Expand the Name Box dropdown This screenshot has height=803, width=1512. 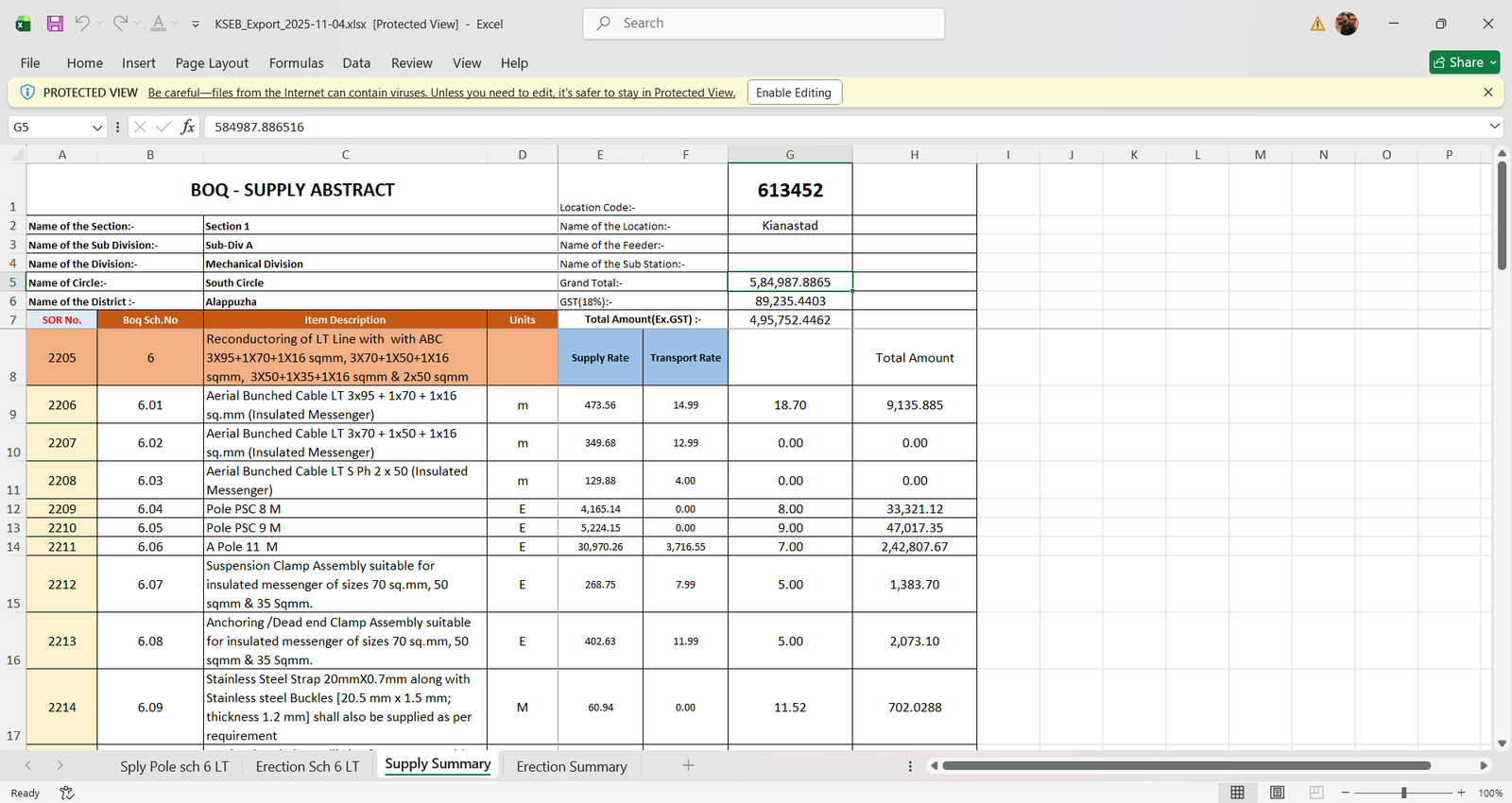(97, 127)
